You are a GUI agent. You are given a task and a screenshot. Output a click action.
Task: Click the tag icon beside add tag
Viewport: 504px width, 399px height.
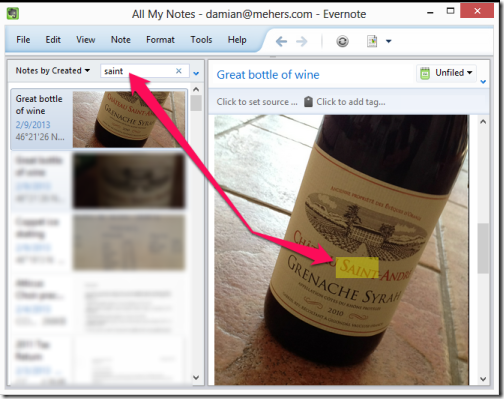[x=308, y=102]
